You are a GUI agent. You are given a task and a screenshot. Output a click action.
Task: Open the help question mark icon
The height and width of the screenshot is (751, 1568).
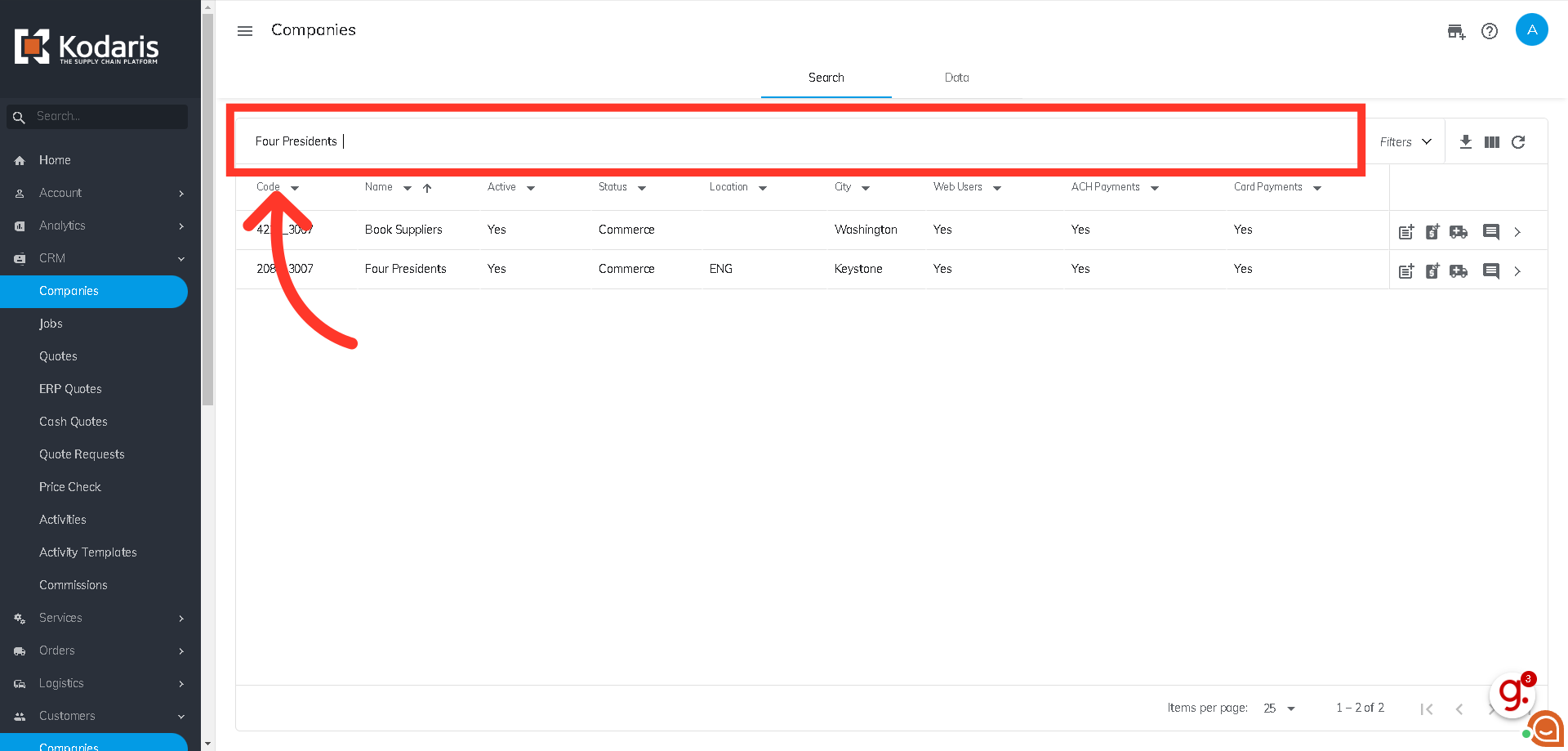1490,31
